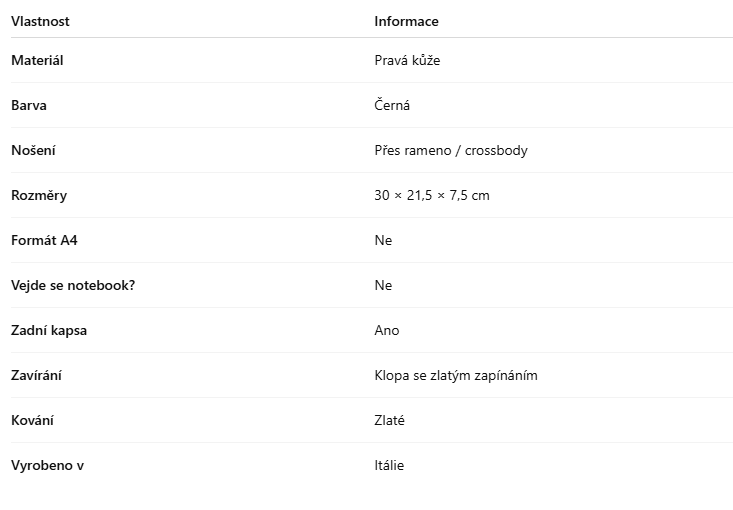Click 'Ne' in the notebook row

click(383, 285)
